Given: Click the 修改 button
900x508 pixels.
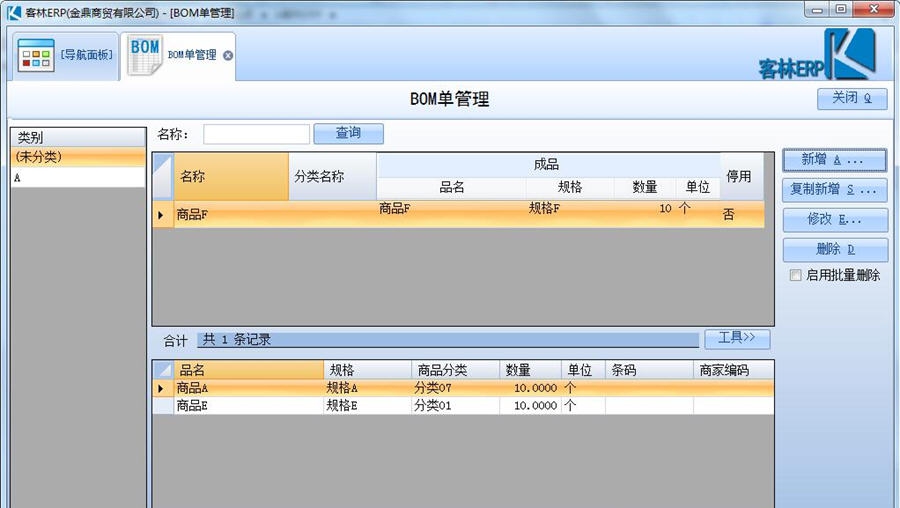Looking at the screenshot, I should (x=835, y=219).
